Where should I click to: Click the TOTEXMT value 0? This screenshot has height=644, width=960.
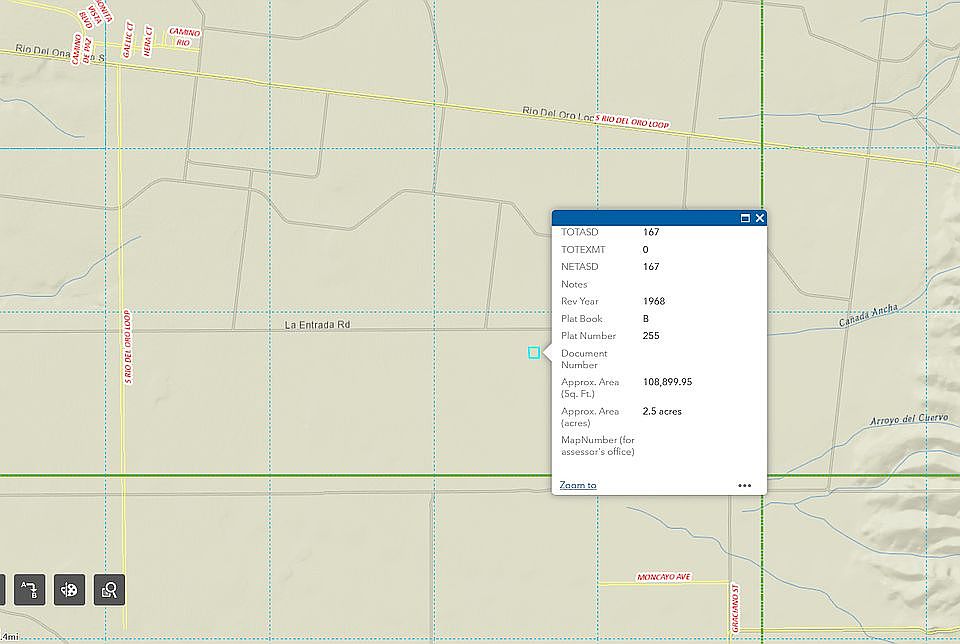pyautogui.click(x=645, y=249)
